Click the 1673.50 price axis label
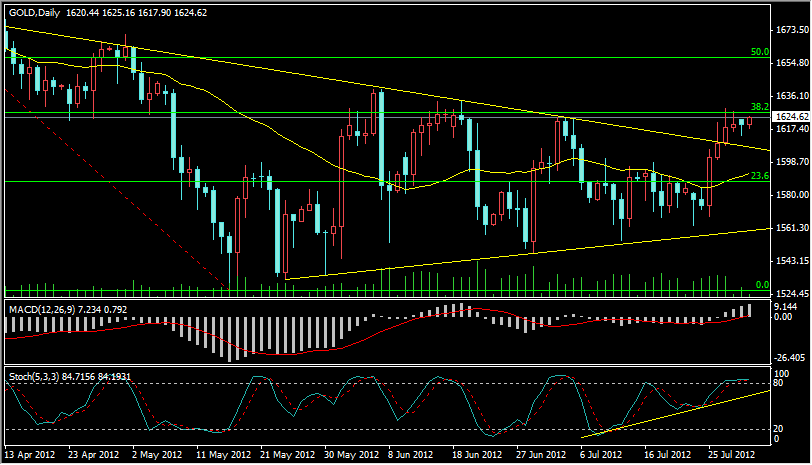The image size is (812, 465). tap(792, 30)
